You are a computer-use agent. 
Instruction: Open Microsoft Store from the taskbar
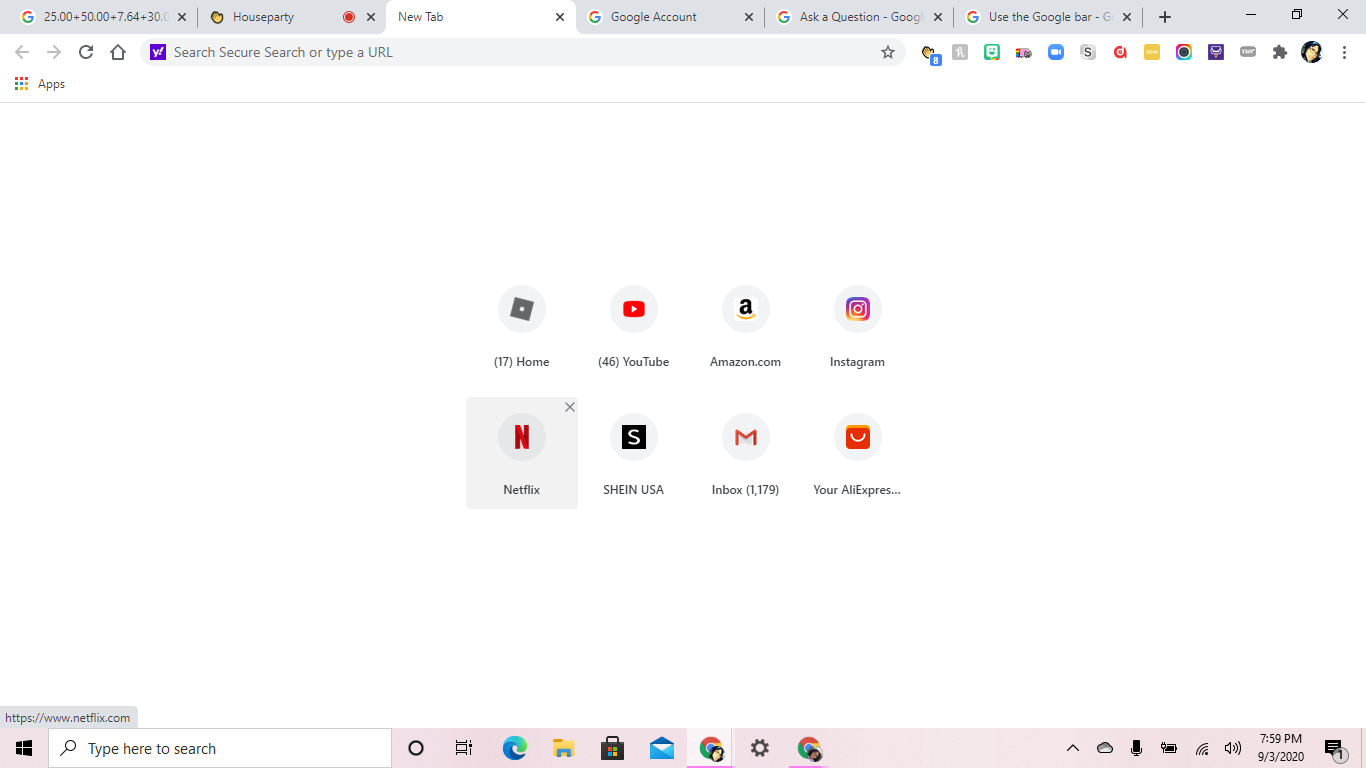pos(612,748)
